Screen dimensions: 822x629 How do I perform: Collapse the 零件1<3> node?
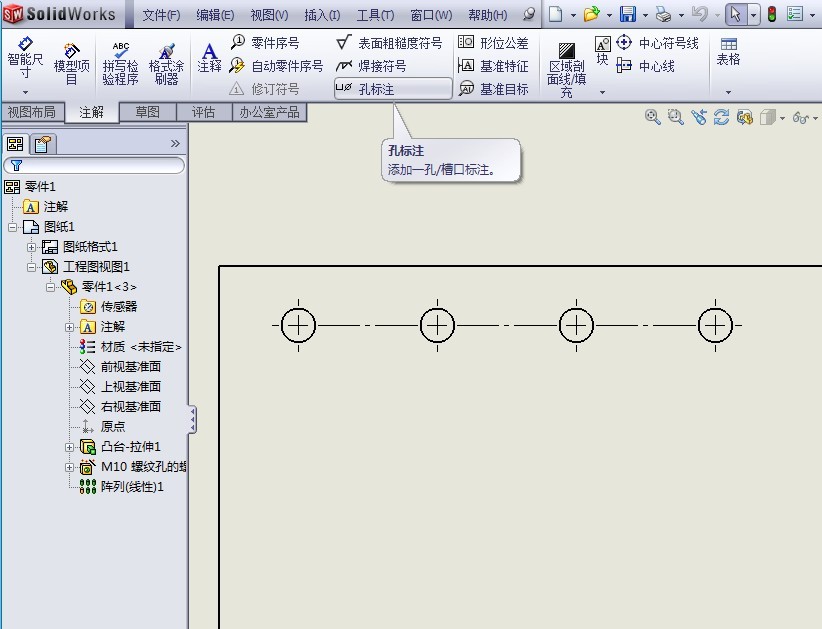click(x=50, y=287)
